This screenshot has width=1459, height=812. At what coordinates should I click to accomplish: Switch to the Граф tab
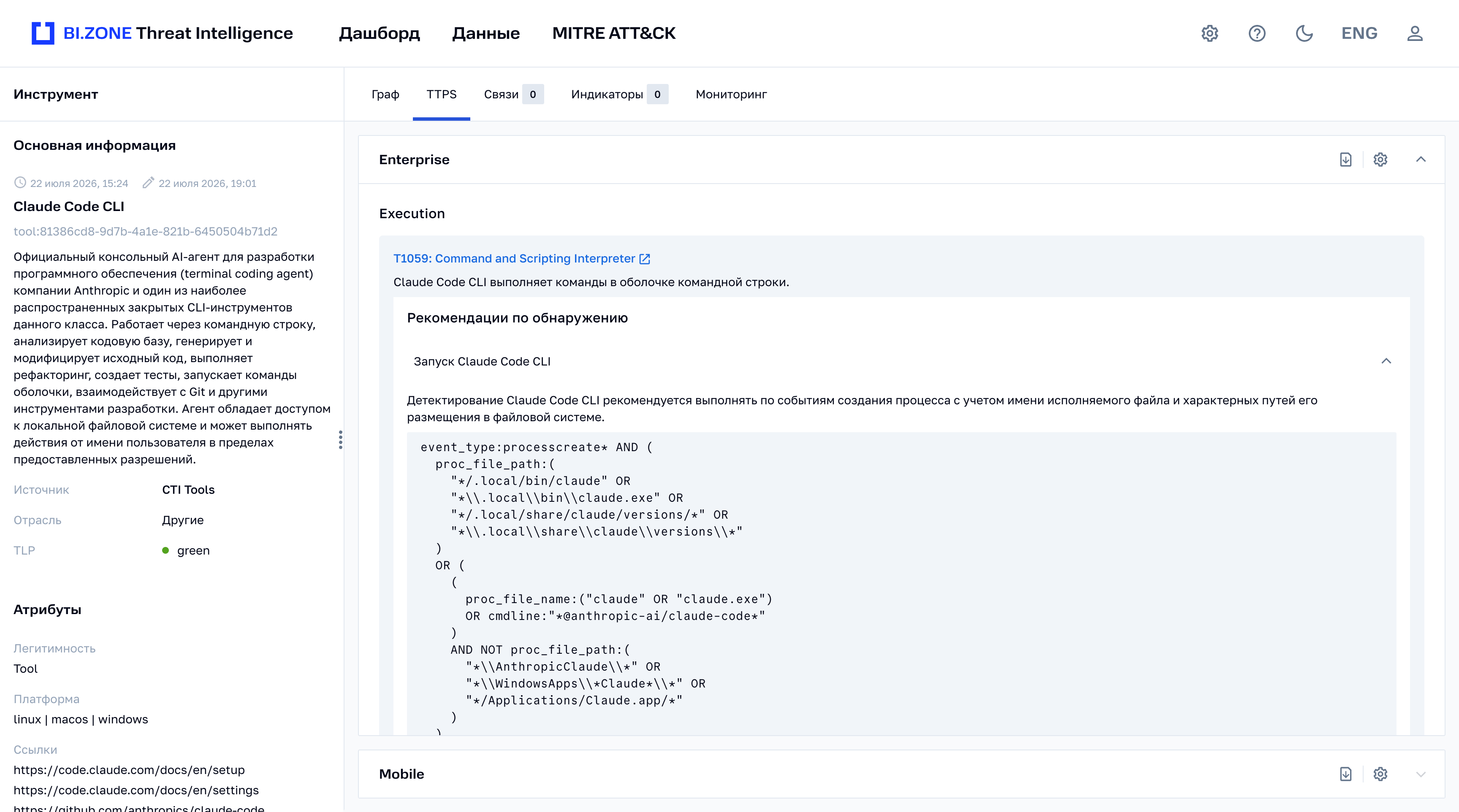pos(385,95)
